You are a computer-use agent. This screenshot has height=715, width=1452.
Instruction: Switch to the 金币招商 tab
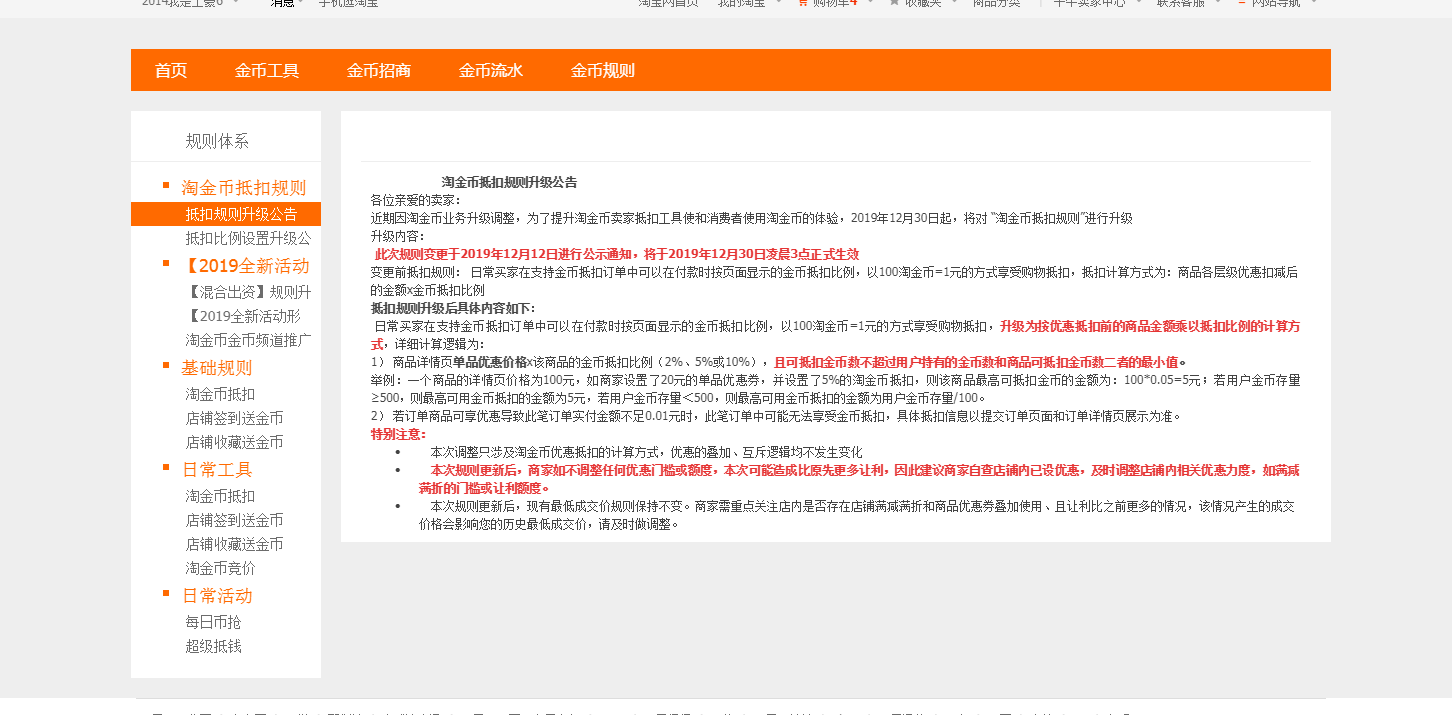tap(379, 70)
